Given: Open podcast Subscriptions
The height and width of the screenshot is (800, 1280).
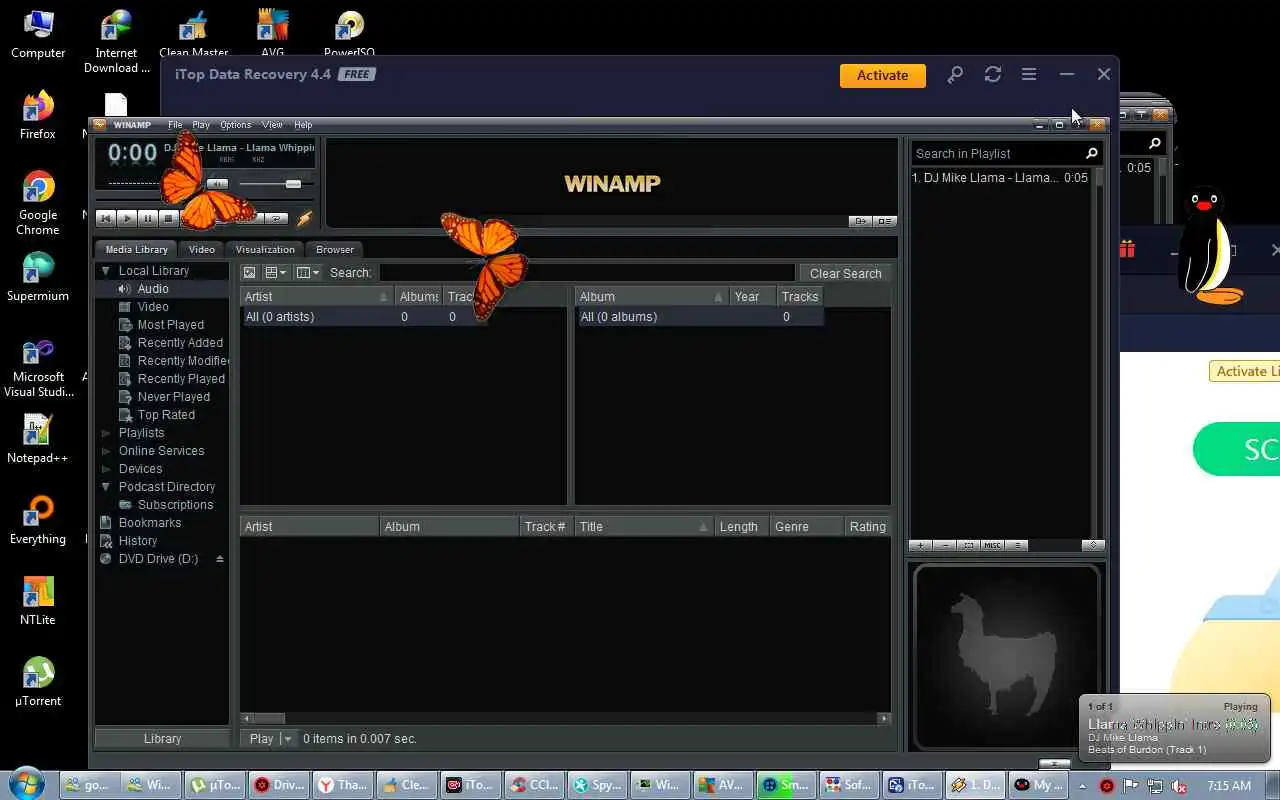Looking at the screenshot, I should (175, 505).
